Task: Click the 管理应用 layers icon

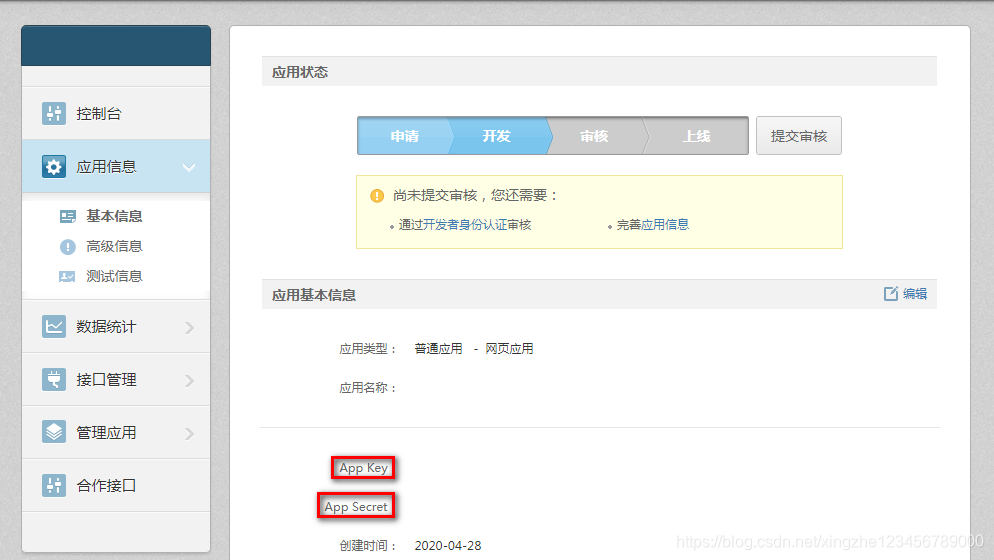Action: point(54,433)
